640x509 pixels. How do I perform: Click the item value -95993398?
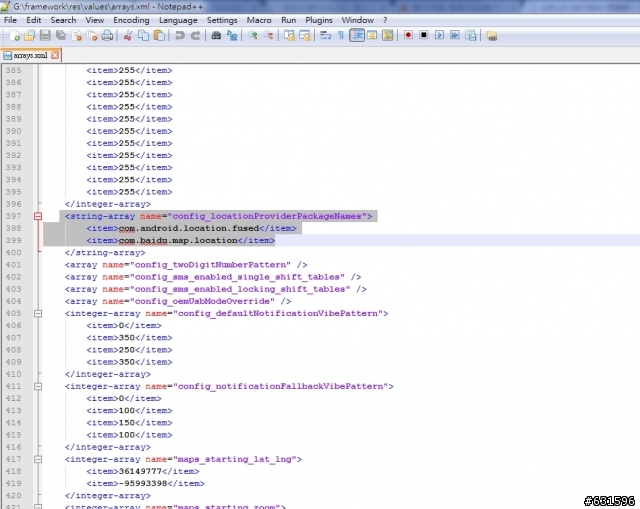(x=143, y=483)
